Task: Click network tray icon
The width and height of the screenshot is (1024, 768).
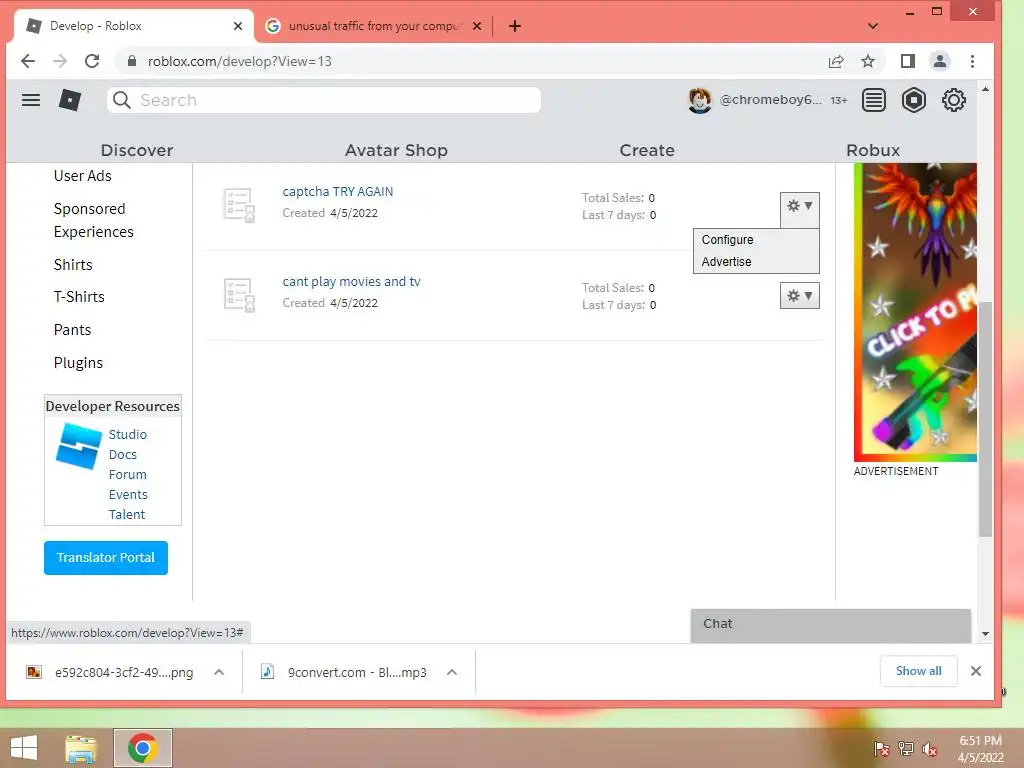Action: coord(906,749)
